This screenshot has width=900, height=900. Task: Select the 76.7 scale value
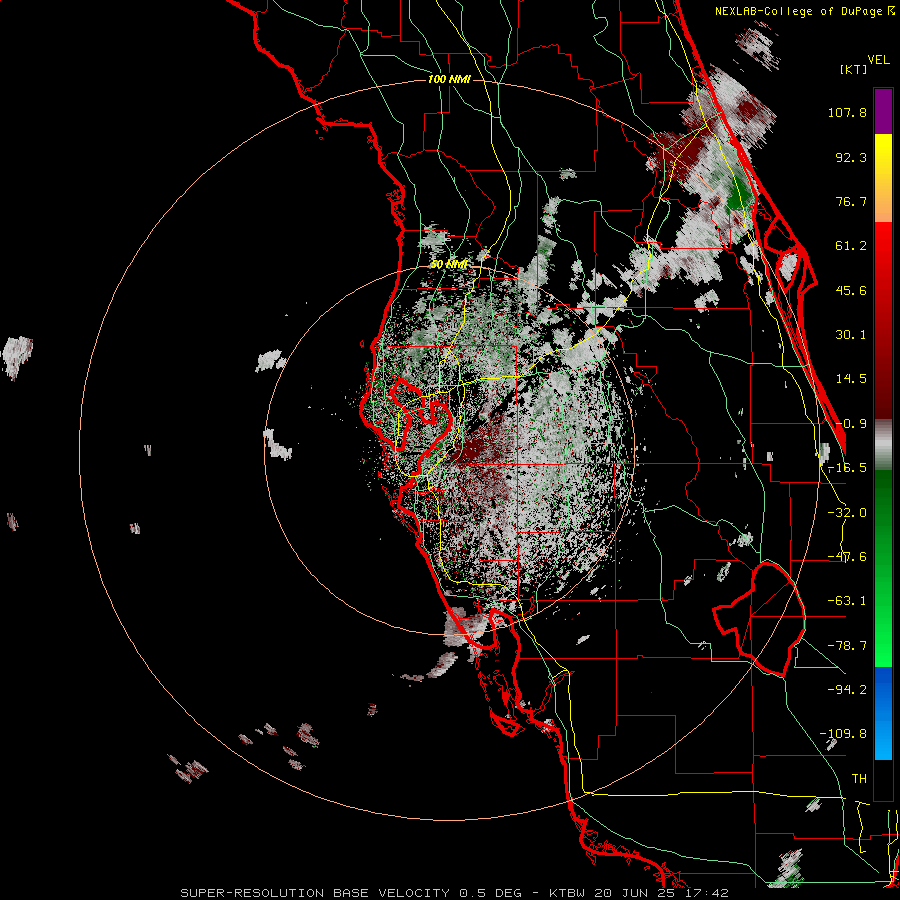[x=851, y=201]
